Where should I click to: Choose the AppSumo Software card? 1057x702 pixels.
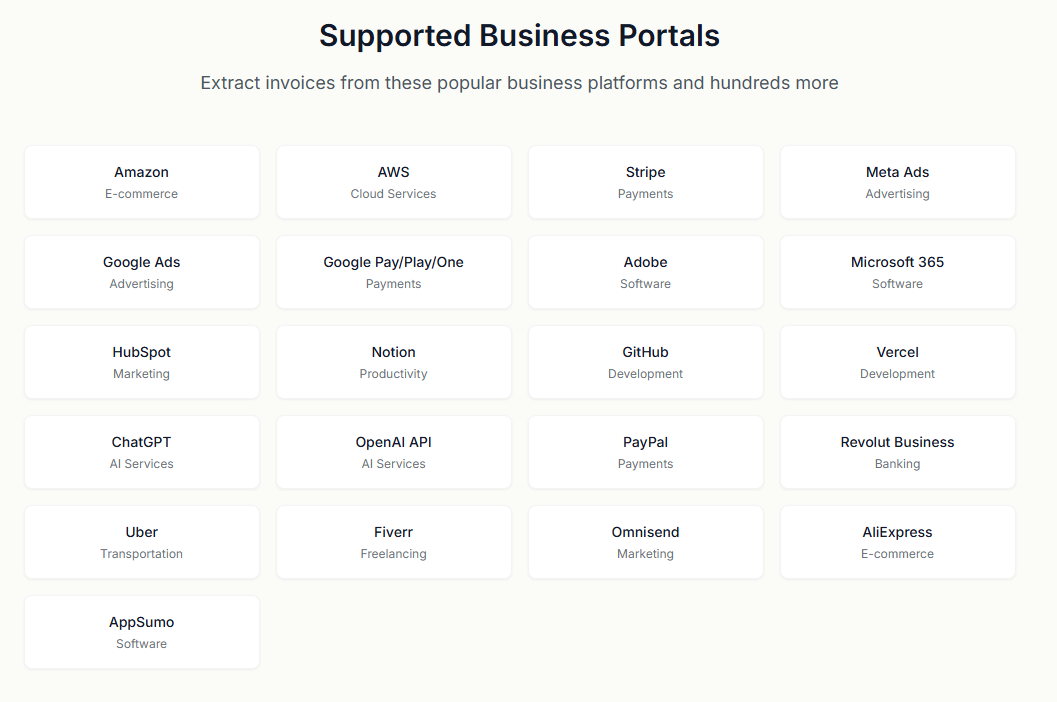(142, 632)
